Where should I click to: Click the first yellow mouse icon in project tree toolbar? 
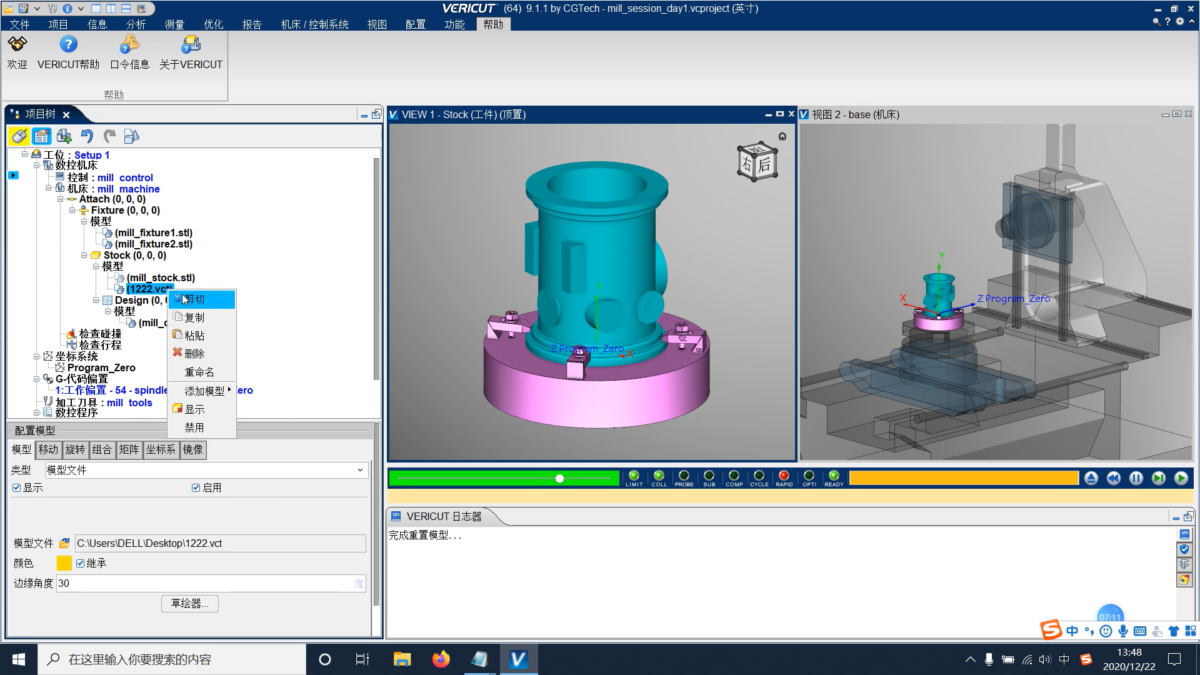click(x=19, y=136)
